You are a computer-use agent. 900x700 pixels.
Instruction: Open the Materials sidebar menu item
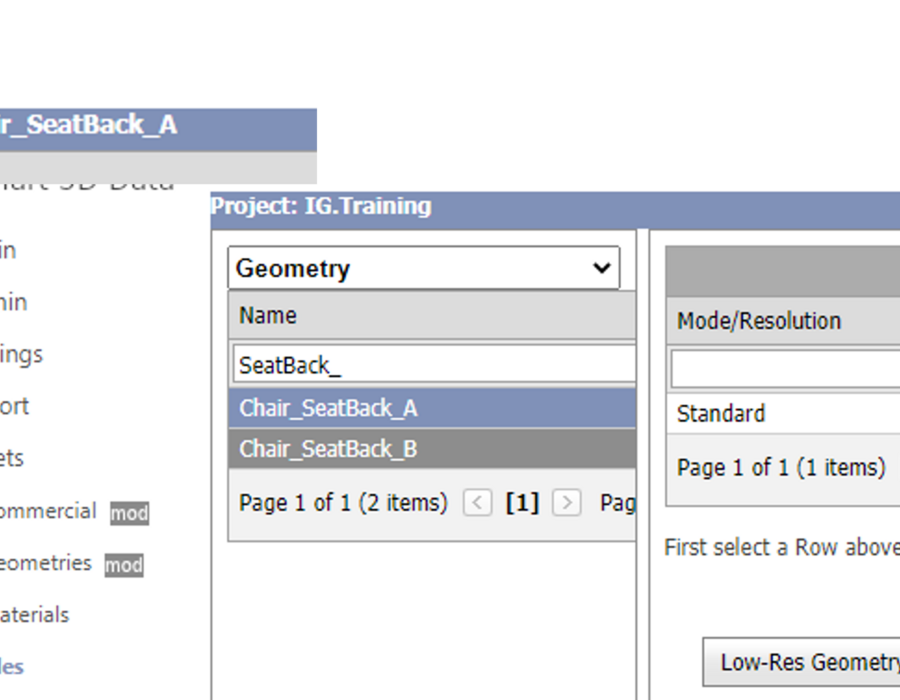[x=34, y=615]
